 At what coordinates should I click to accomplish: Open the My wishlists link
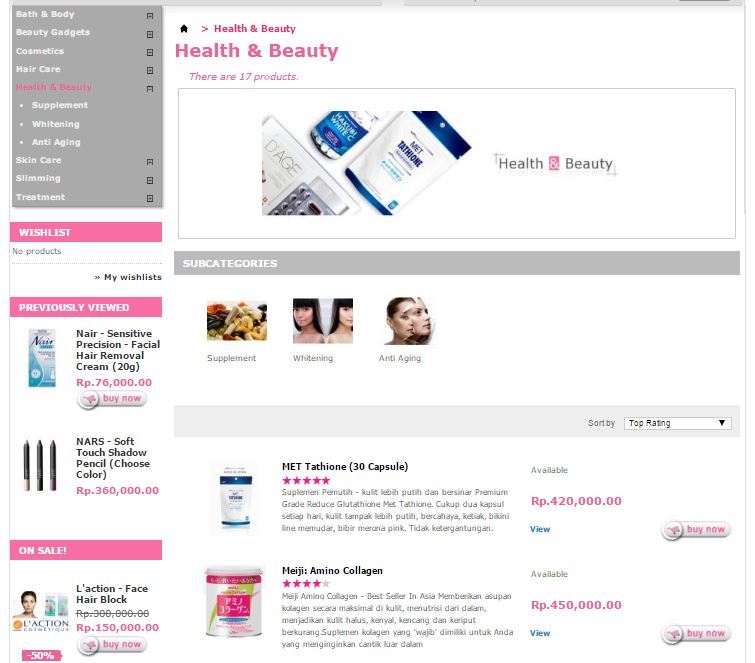[132, 277]
